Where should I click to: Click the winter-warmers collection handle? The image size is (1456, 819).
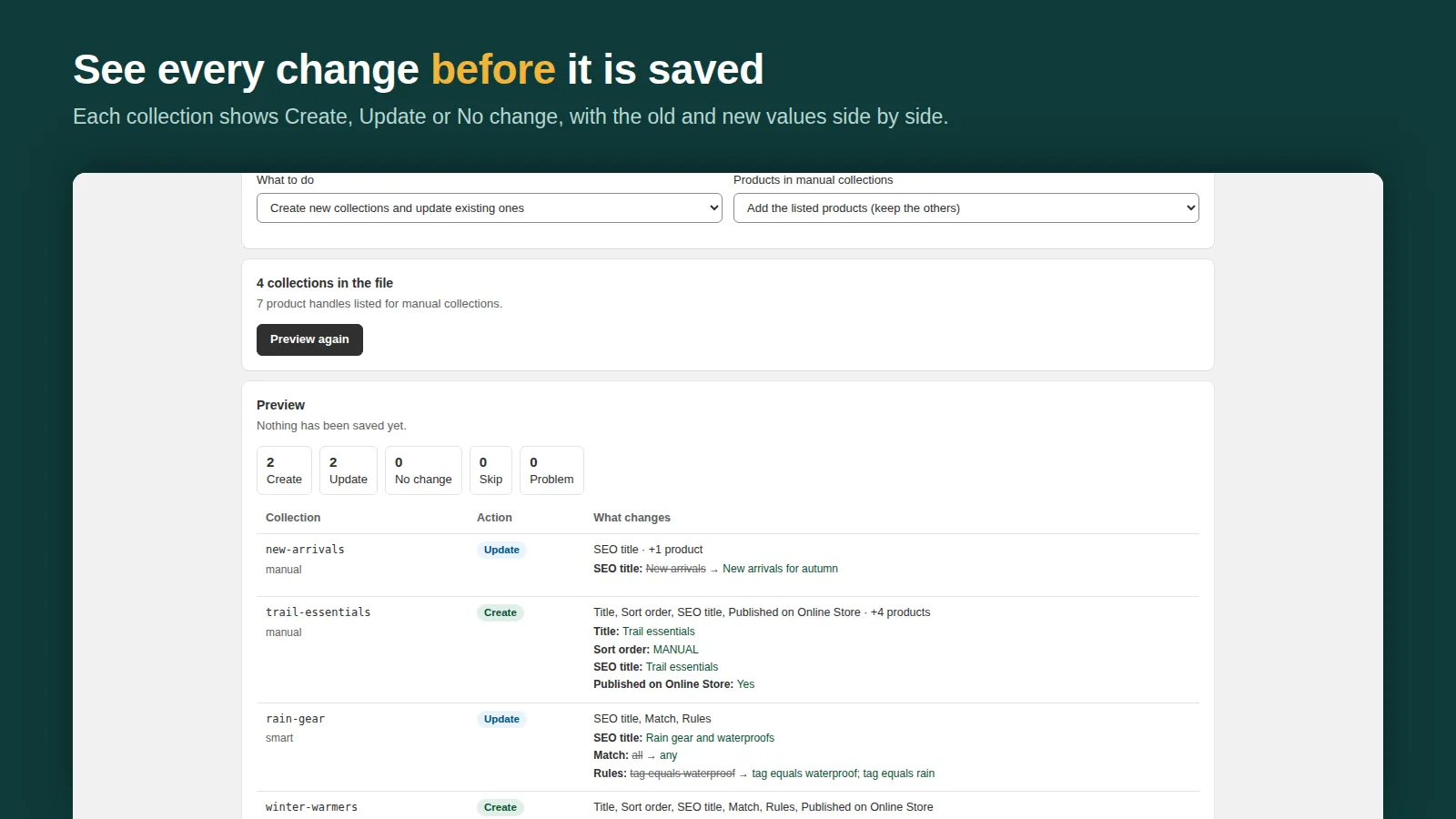point(311,807)
